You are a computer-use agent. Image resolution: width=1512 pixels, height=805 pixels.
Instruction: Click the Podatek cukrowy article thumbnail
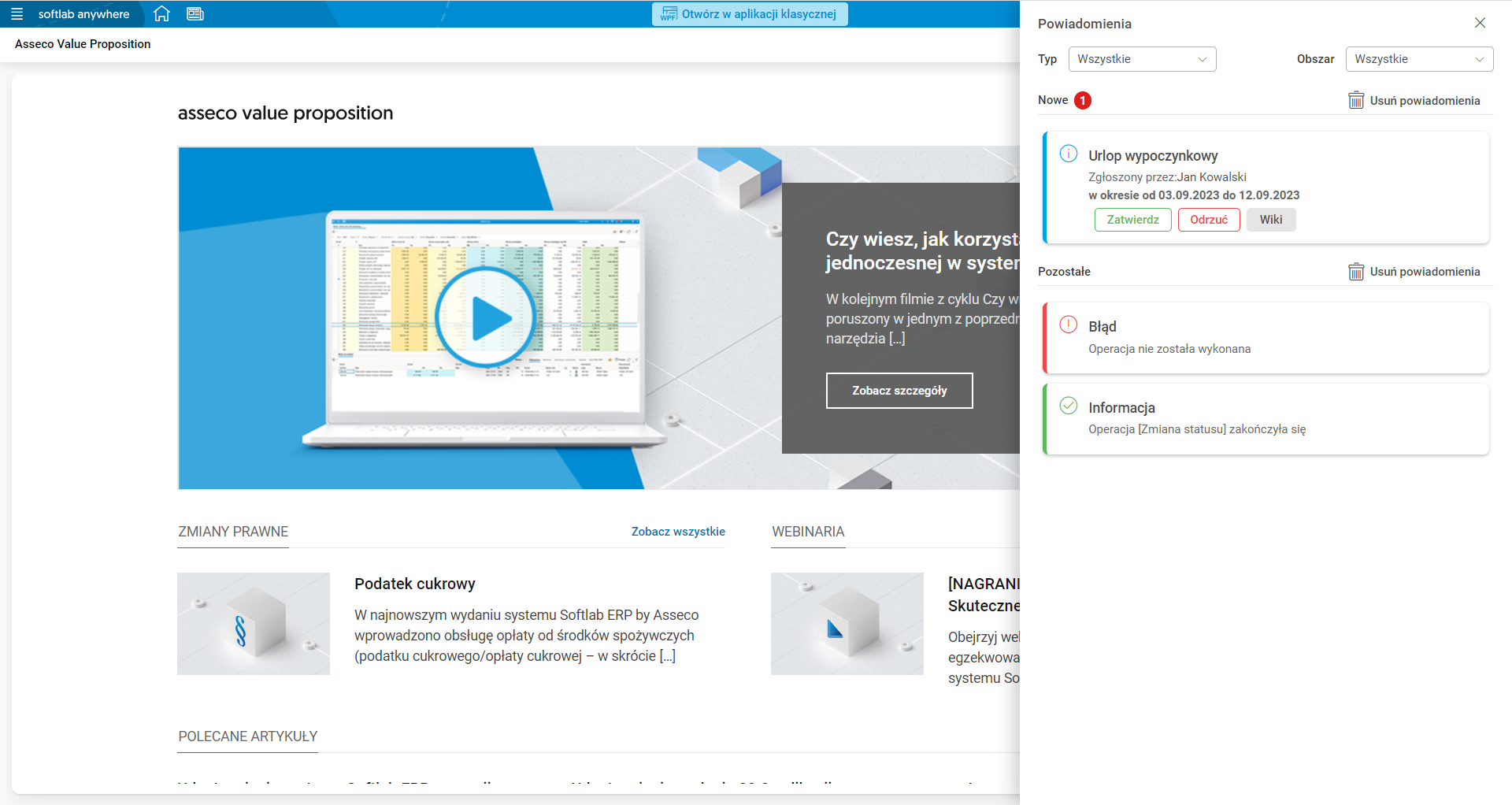pyautogui.click(x=254, y=624)
